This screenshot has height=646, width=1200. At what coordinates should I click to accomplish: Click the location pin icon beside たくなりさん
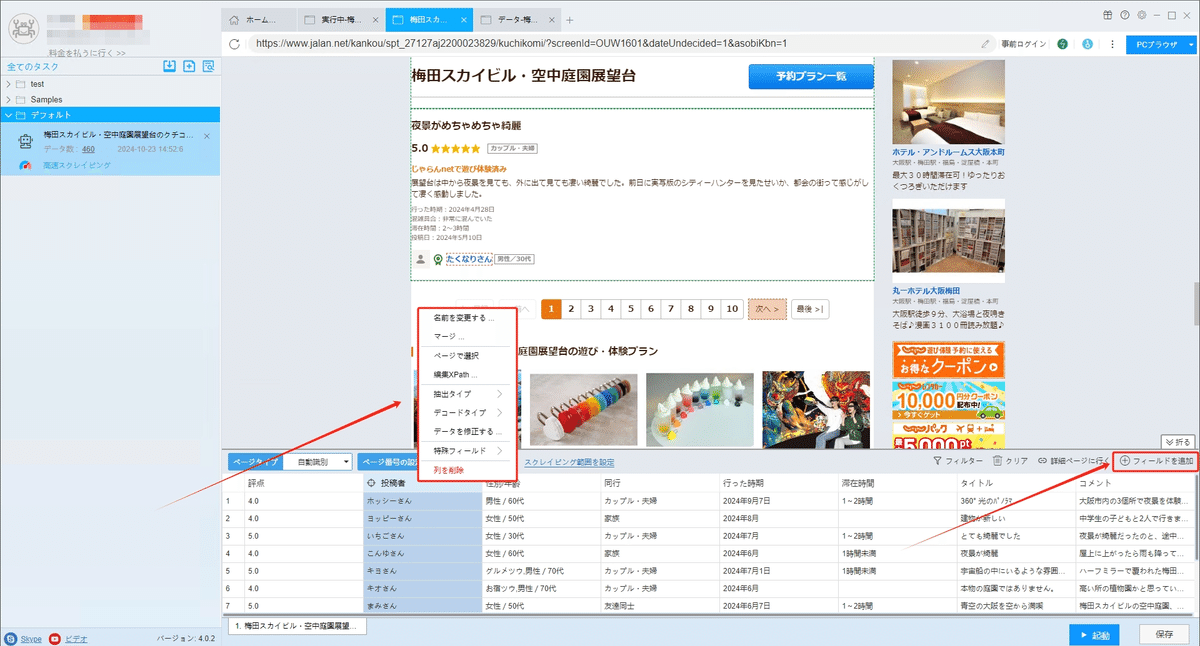pyautogui.click(x=438, y=260)
